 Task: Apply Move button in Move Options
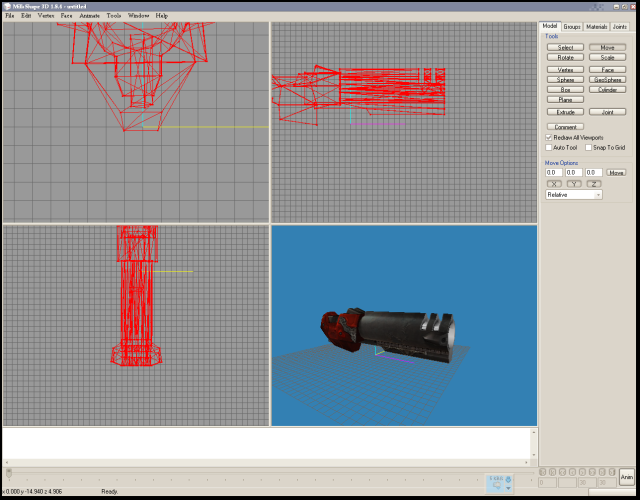pyautogui.click(x=616, y=173)
